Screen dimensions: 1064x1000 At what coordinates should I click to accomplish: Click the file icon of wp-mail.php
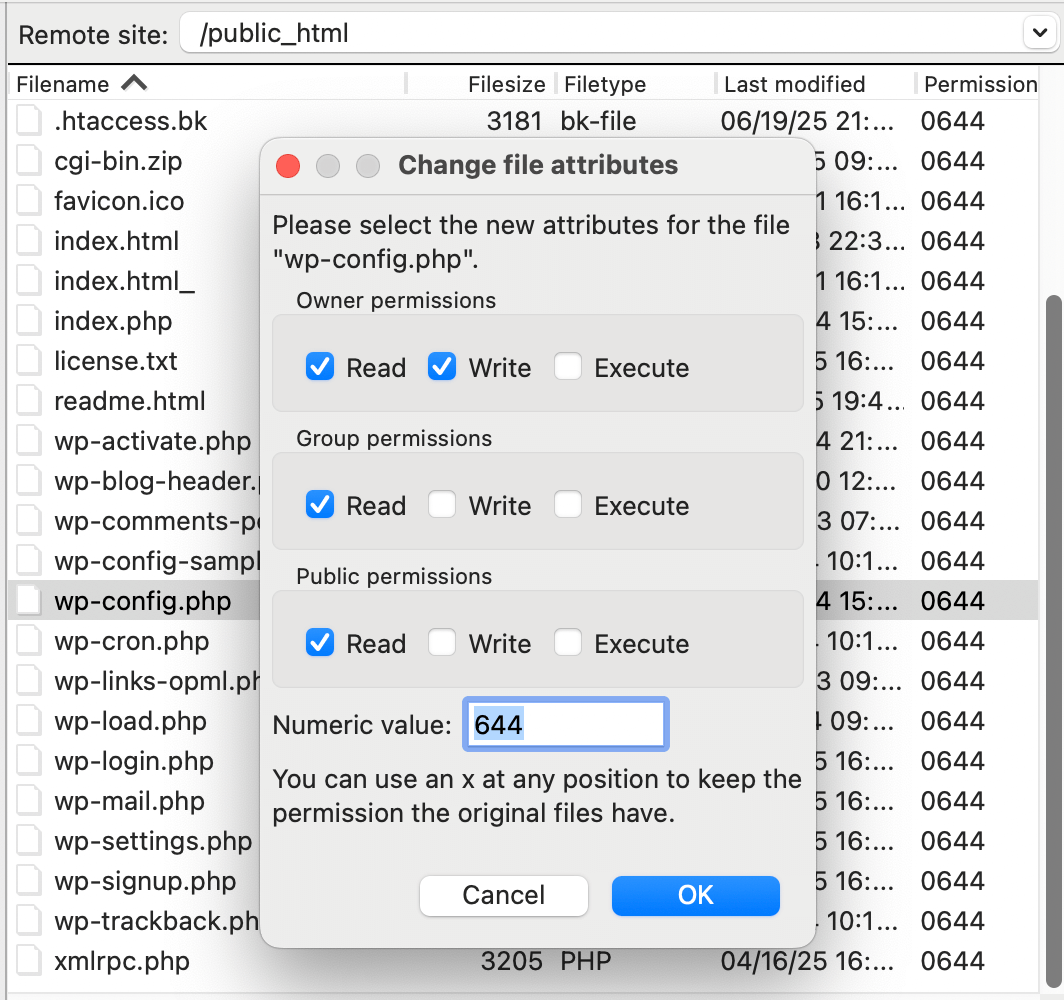coord(29,801)
